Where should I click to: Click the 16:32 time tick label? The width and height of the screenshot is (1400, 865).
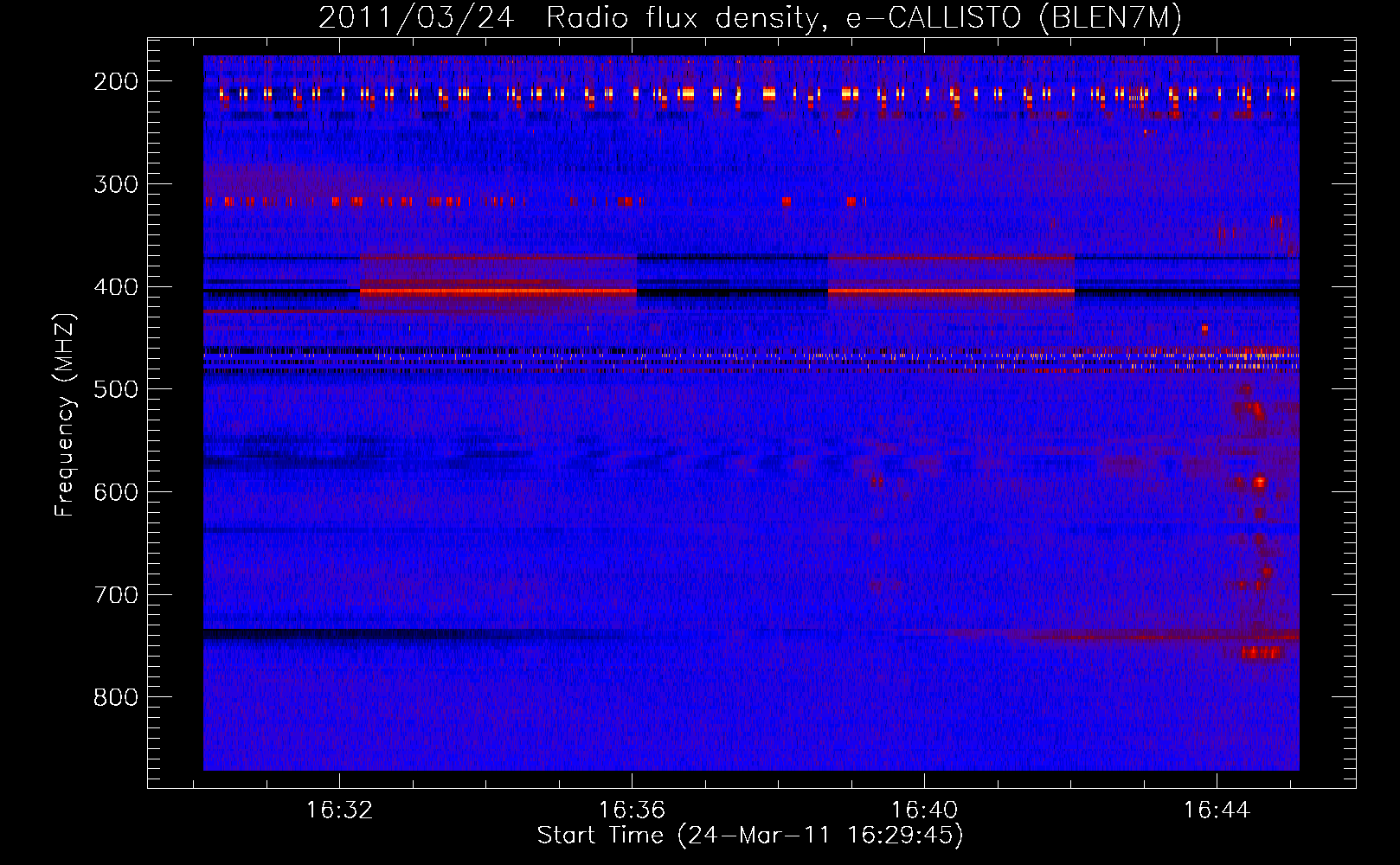click(x=340, y=811)
